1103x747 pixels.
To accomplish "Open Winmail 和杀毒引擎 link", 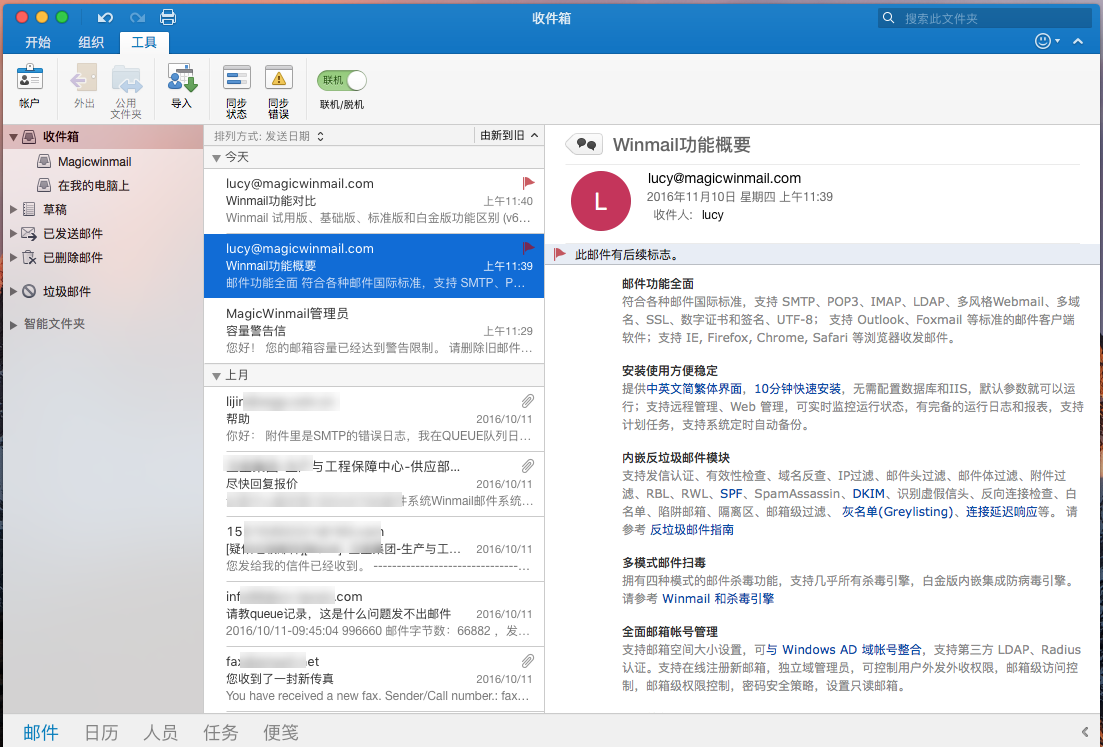I will pyautogui.click(x=718, y=599).
